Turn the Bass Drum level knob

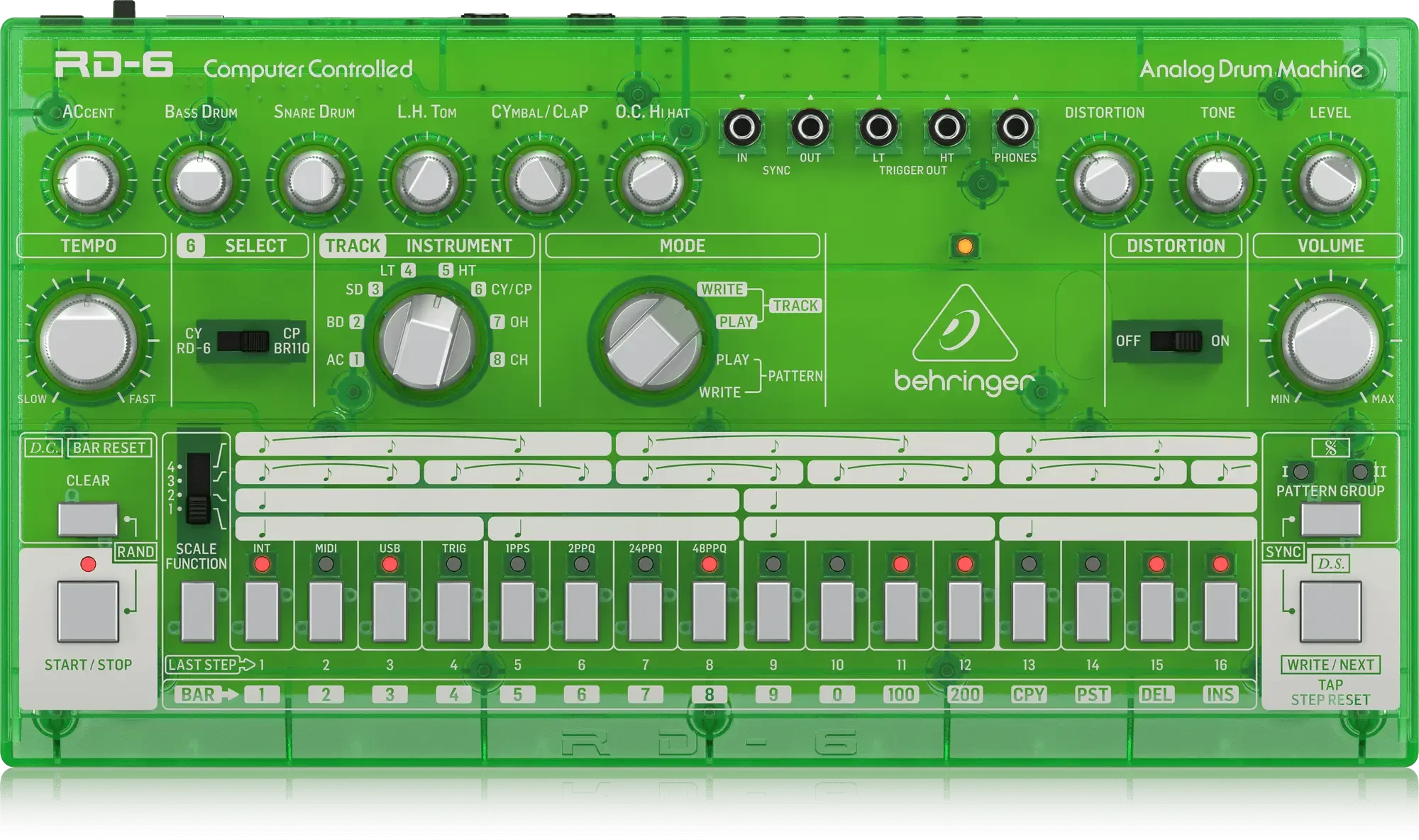pyautogui.click(x=201, y=179)
